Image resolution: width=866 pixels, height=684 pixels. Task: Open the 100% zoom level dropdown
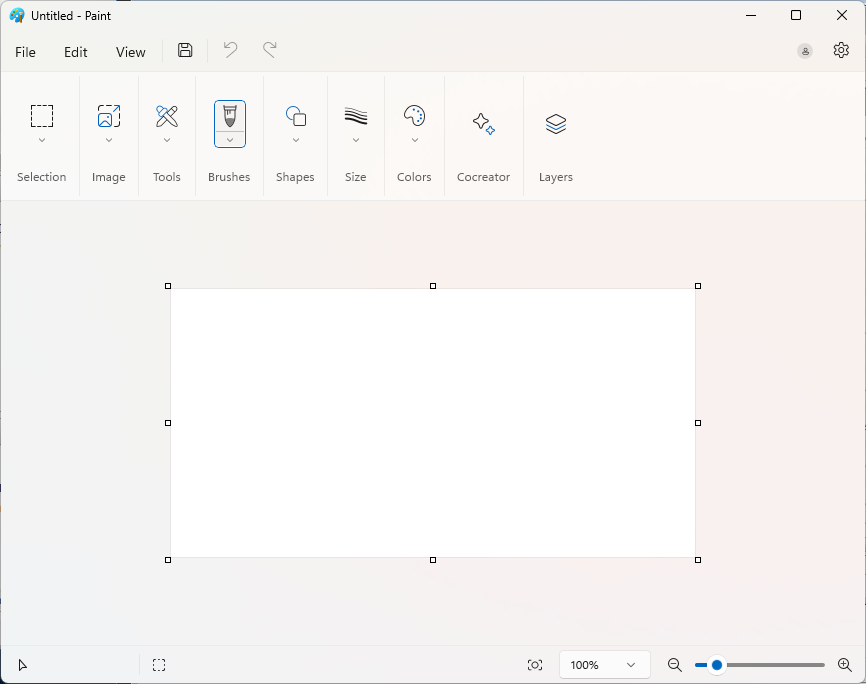(604, 665)
